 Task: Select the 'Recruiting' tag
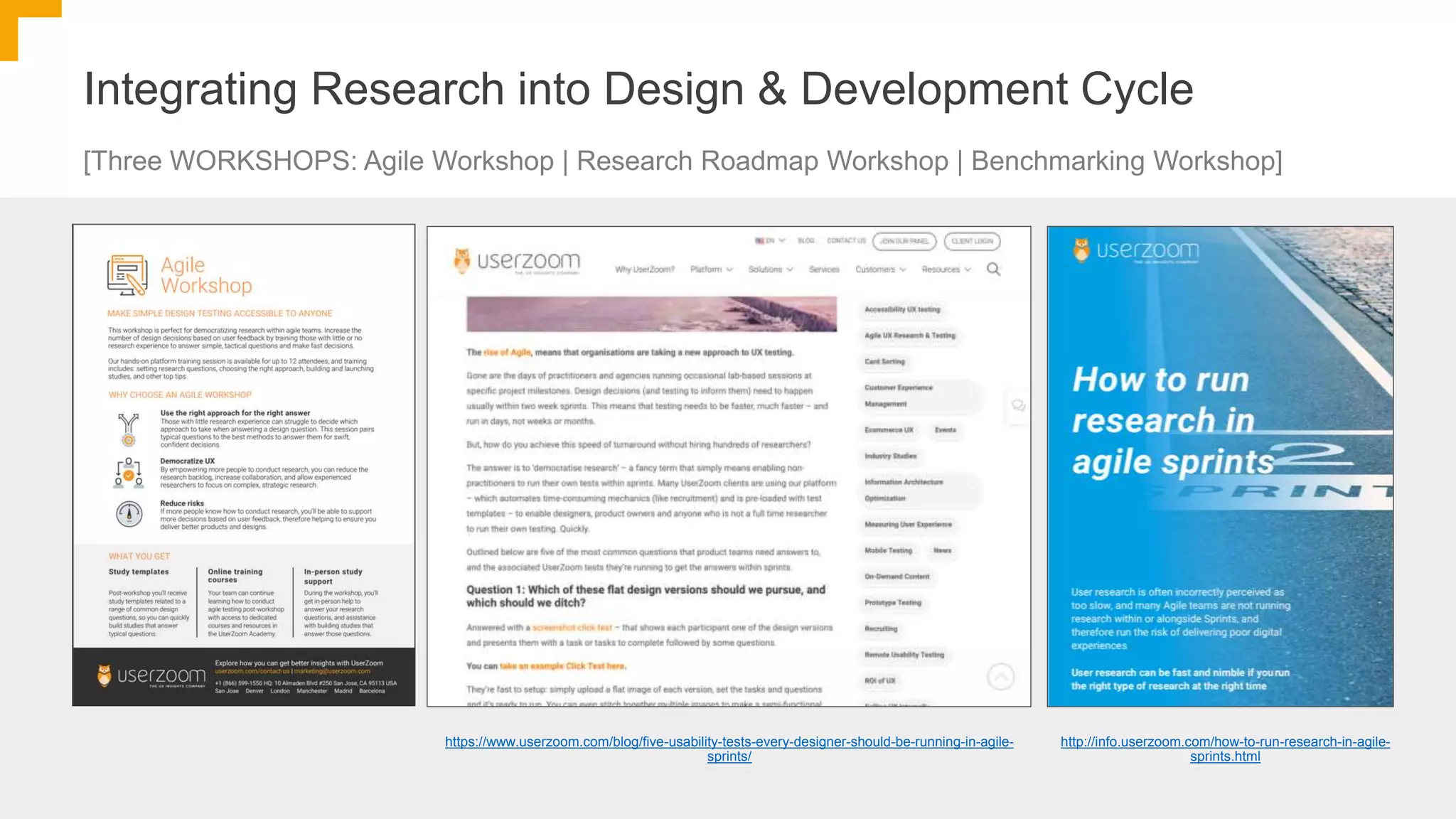click(x=881, y=629)
